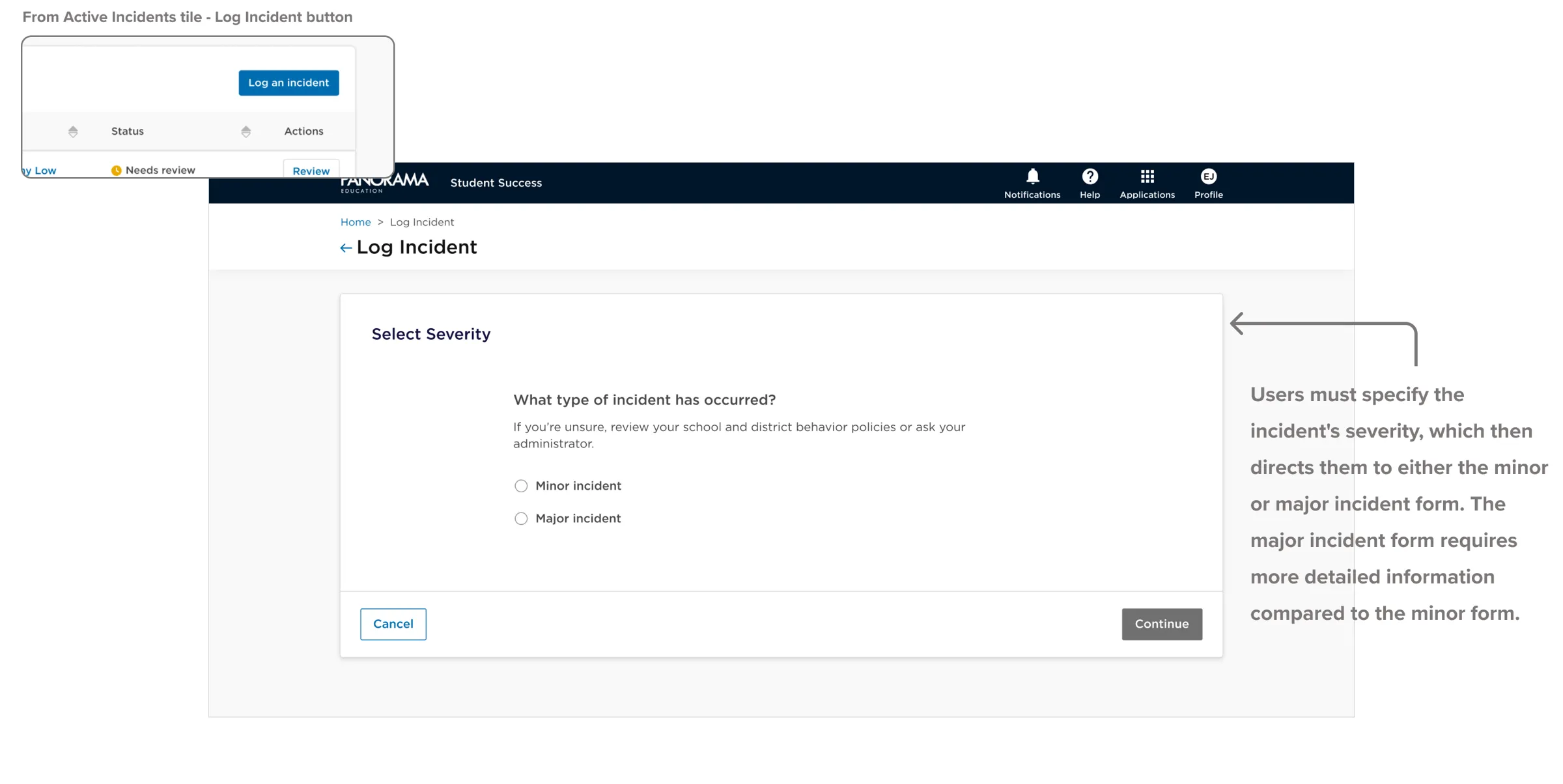Click the Select Severity heading
Image resolution: width=1563 pixels, height=784 pixels.
(x=430, y=334)
